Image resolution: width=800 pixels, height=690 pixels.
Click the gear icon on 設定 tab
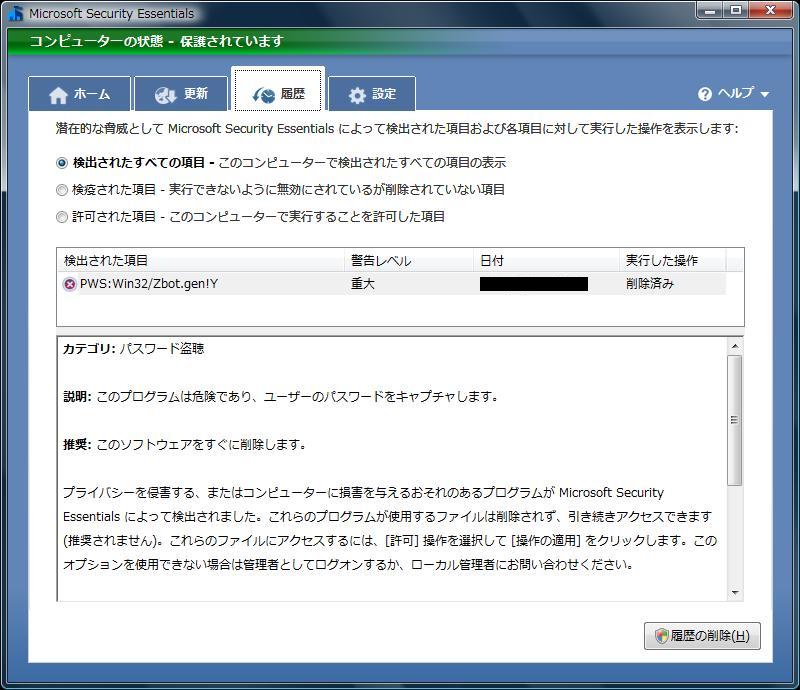(357, 95)
